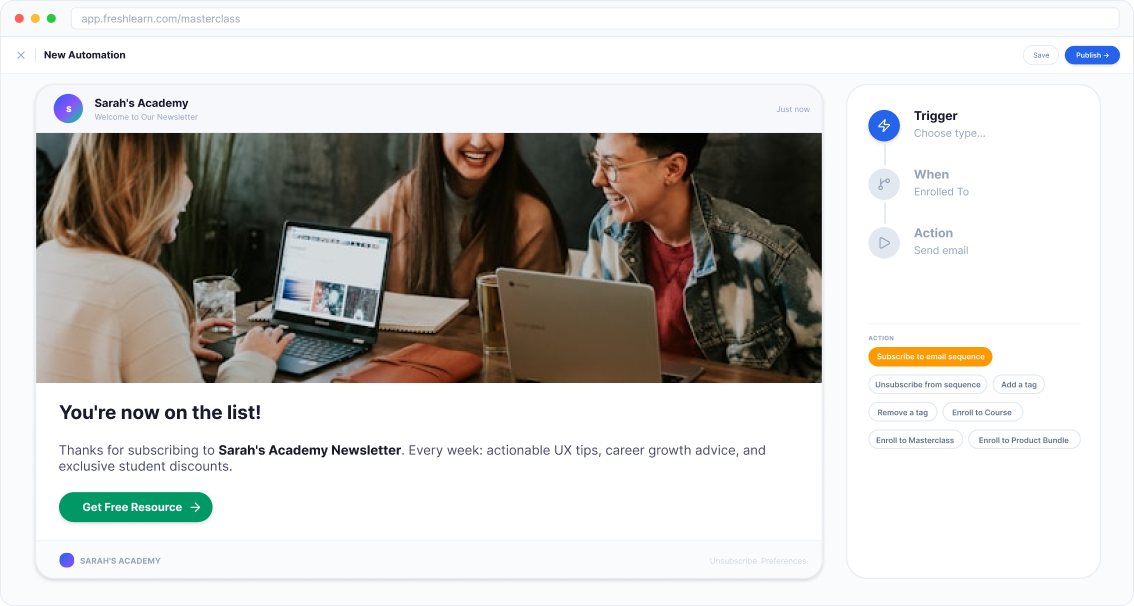Select the When branch icon
The width and height of the screenshot is (1134, 606).
coord(884,184)
